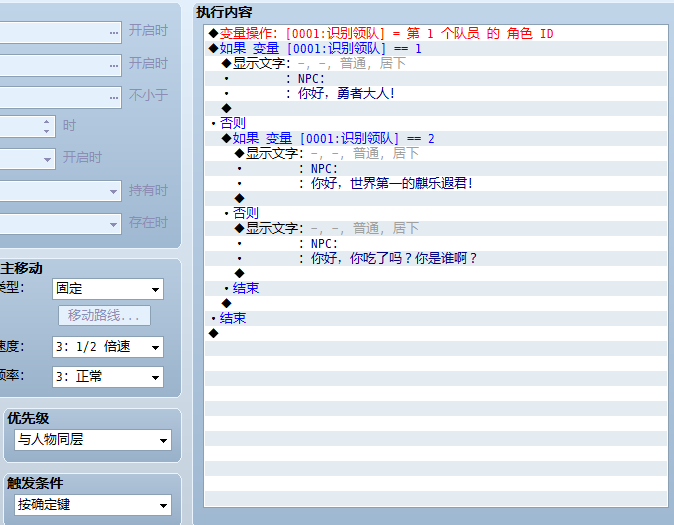Screen dimensions: 674x525
Task: Click the ellipsis field beside the topmost 开启时
Action: pyautogui.click(x=60, y=32)
